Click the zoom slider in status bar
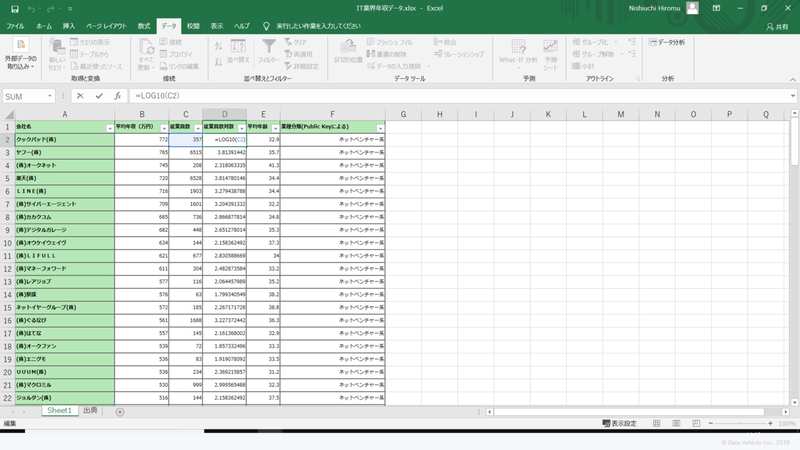 point(740,423)
